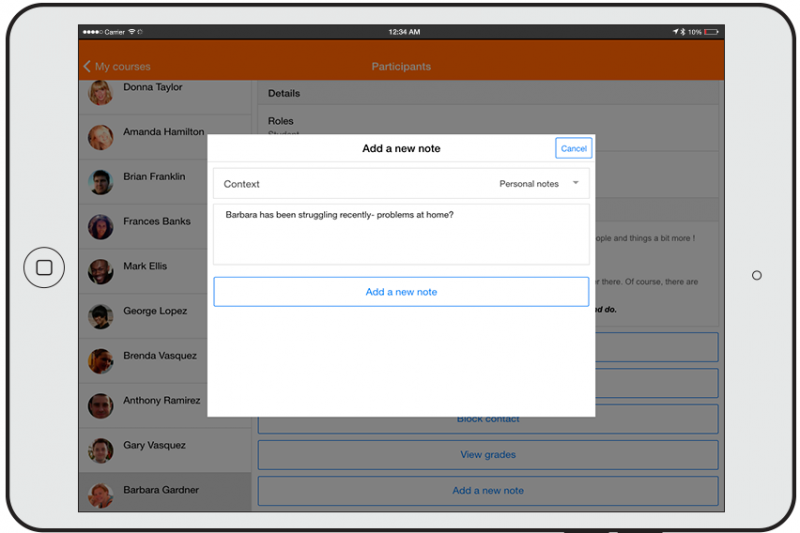The width and height of the screenshot is (800, 533).
Task: Submit with the dialog's Add a new note button
Action: [x=401, y=292]
